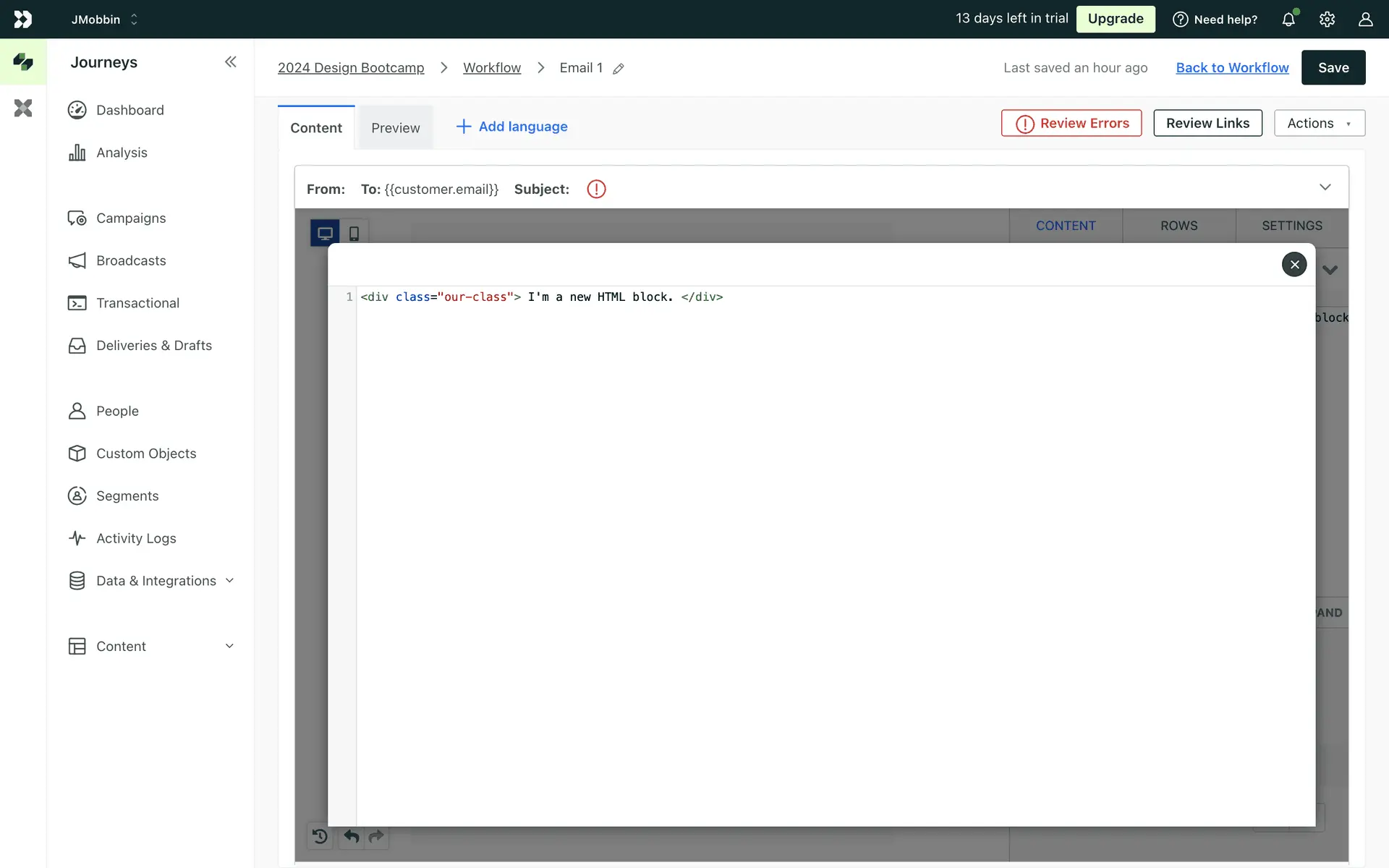Click the Review Errors button
The width and height of the screenshot is (1389, 868).
click(1071, 124)
